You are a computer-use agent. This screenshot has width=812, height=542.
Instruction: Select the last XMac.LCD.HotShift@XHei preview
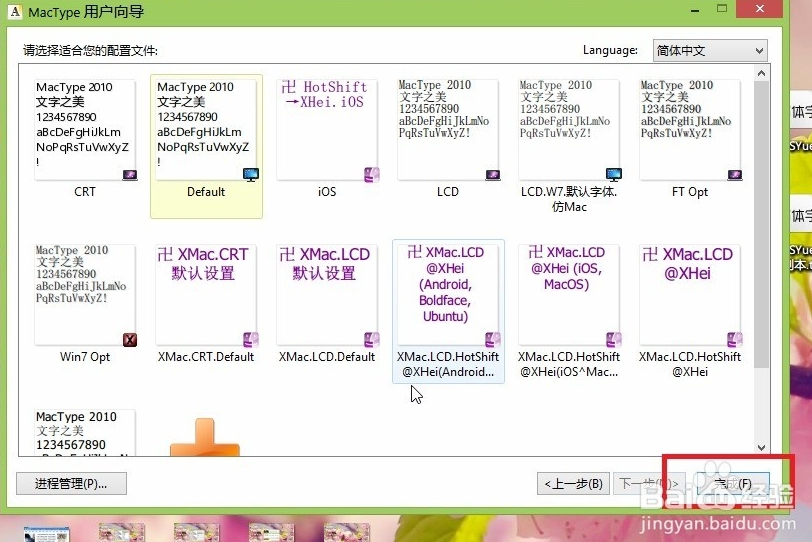pos(690,295)
